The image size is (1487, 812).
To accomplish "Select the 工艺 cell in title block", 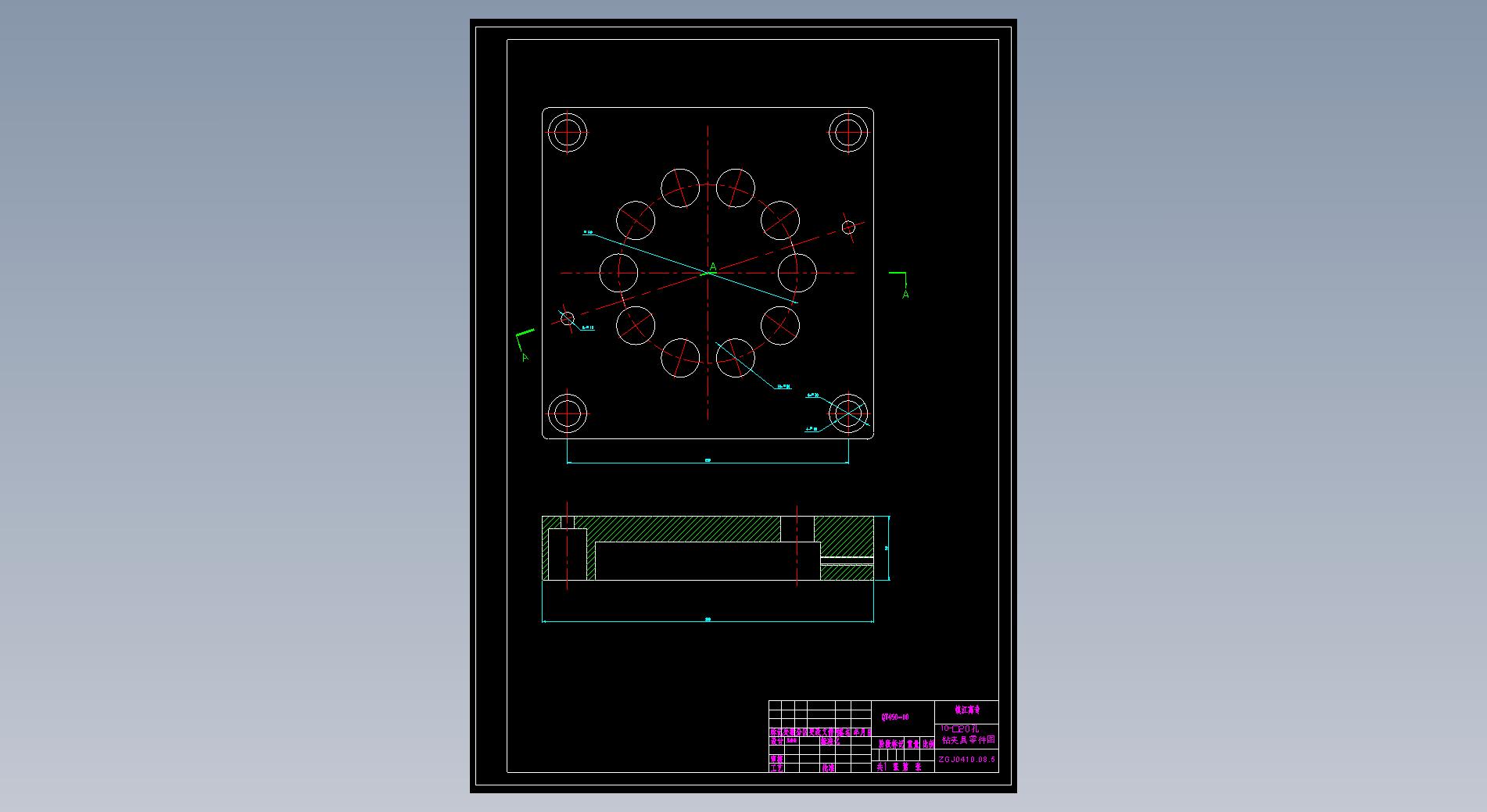I will coord(776,768).
